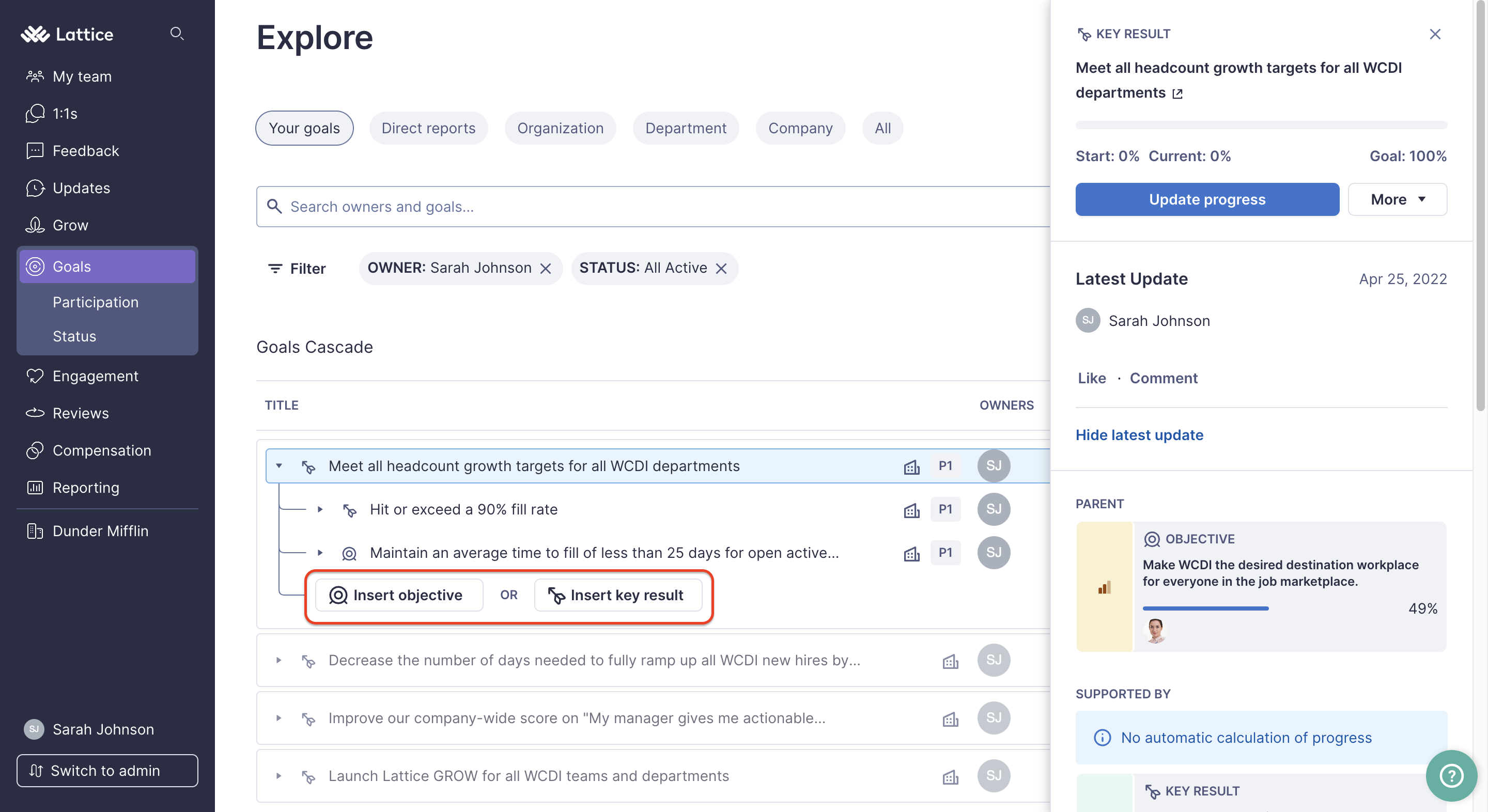Like Sarah Johnson's latest update
This screenshot has height=812, width=1488.
(x=1091, y=378)
